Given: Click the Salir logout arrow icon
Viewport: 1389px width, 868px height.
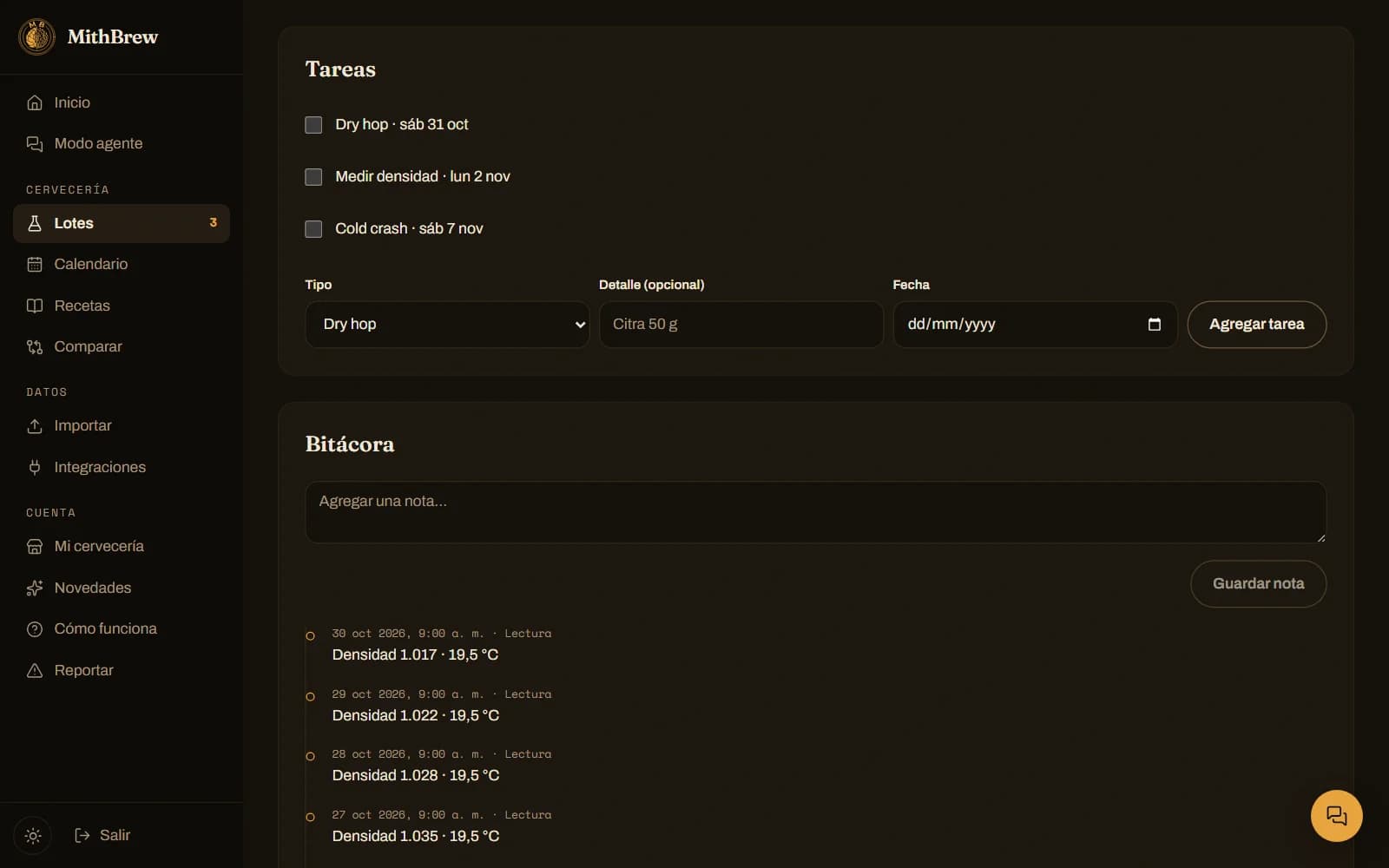Looking at the screenshot, I should (82, 835).
